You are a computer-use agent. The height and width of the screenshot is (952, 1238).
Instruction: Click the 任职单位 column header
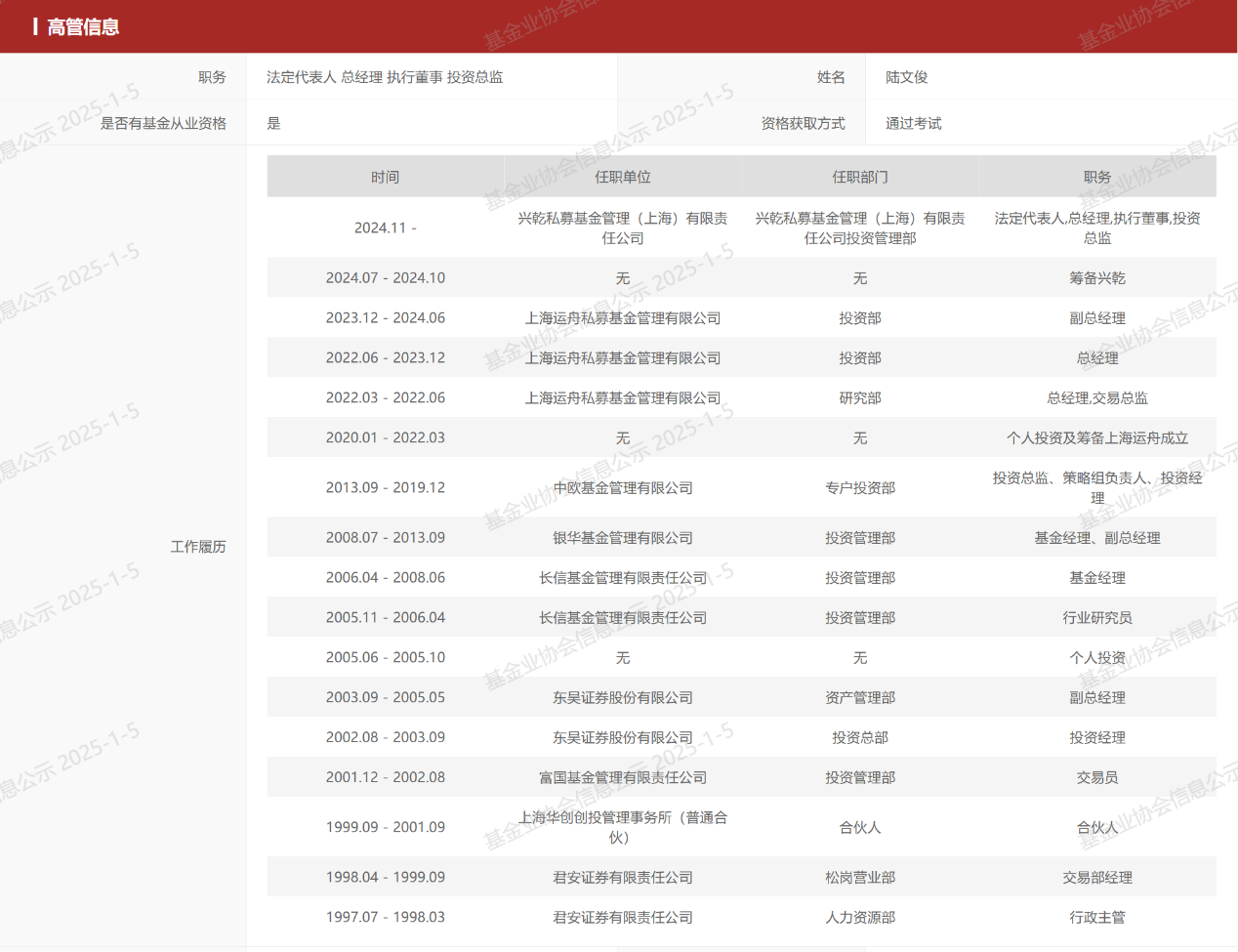(622, 177)
